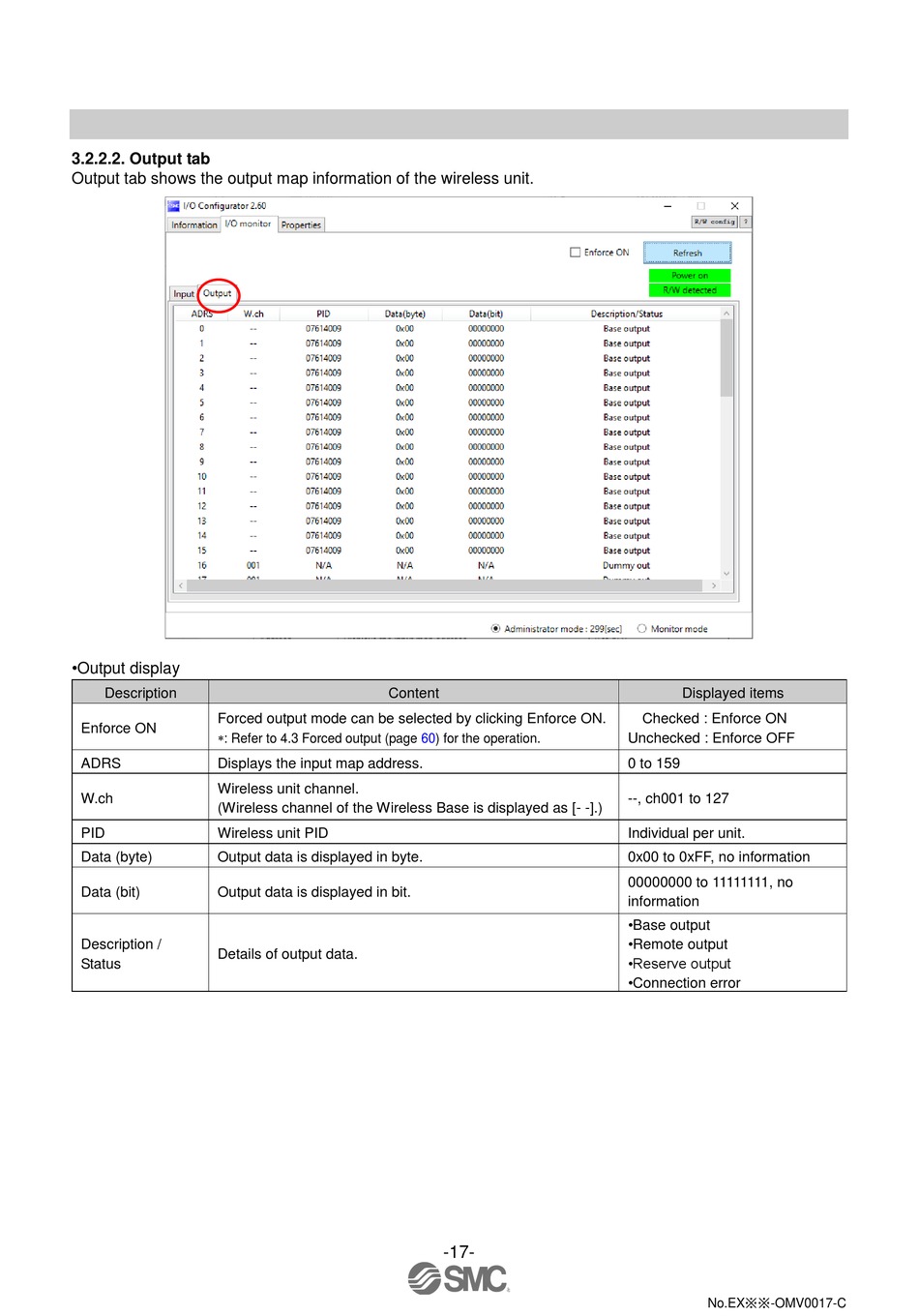
Task: Click PID '07614009' in ADRS 3 row
Action: point(323,373)
